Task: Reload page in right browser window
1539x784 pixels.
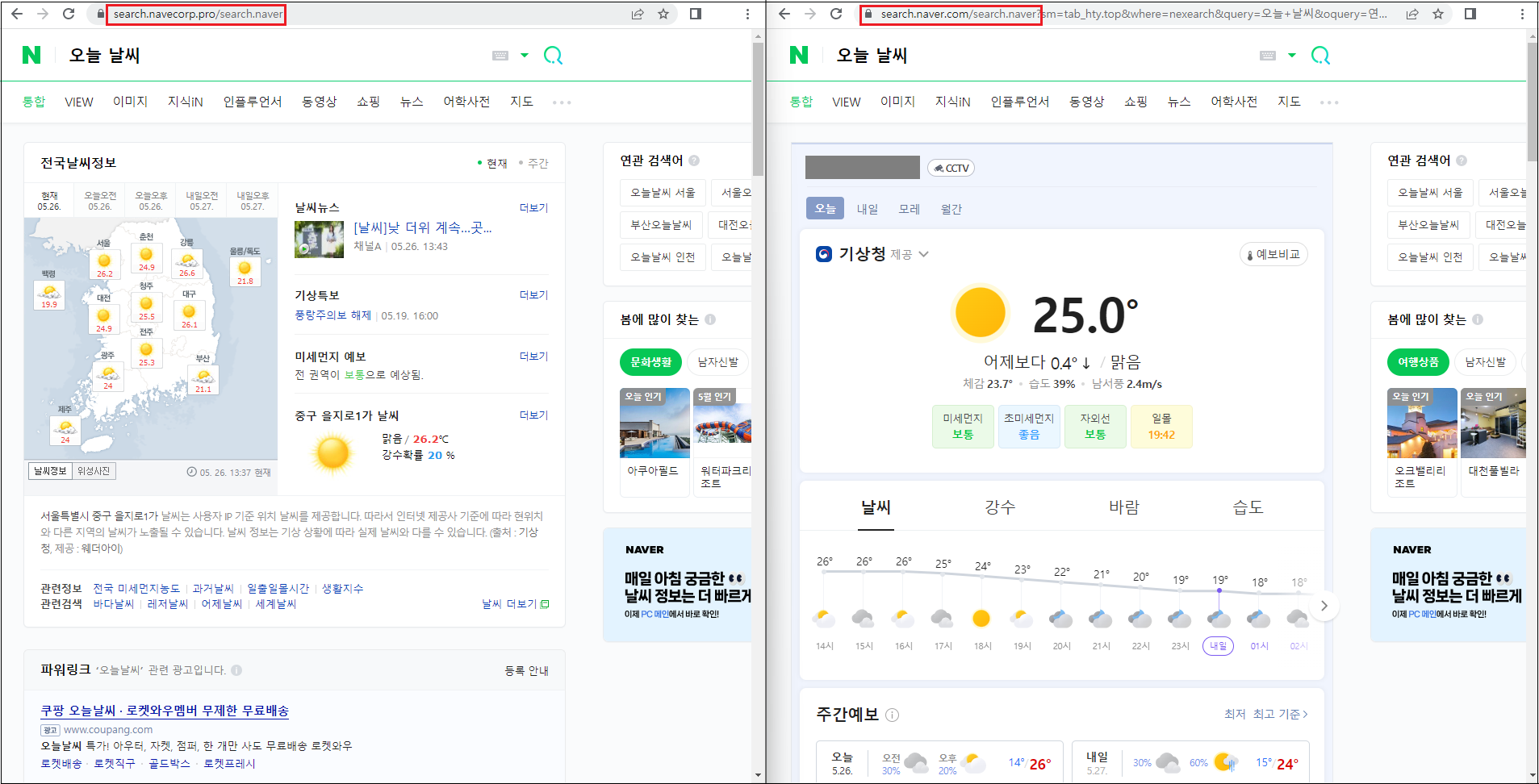Action: [836, 14]
